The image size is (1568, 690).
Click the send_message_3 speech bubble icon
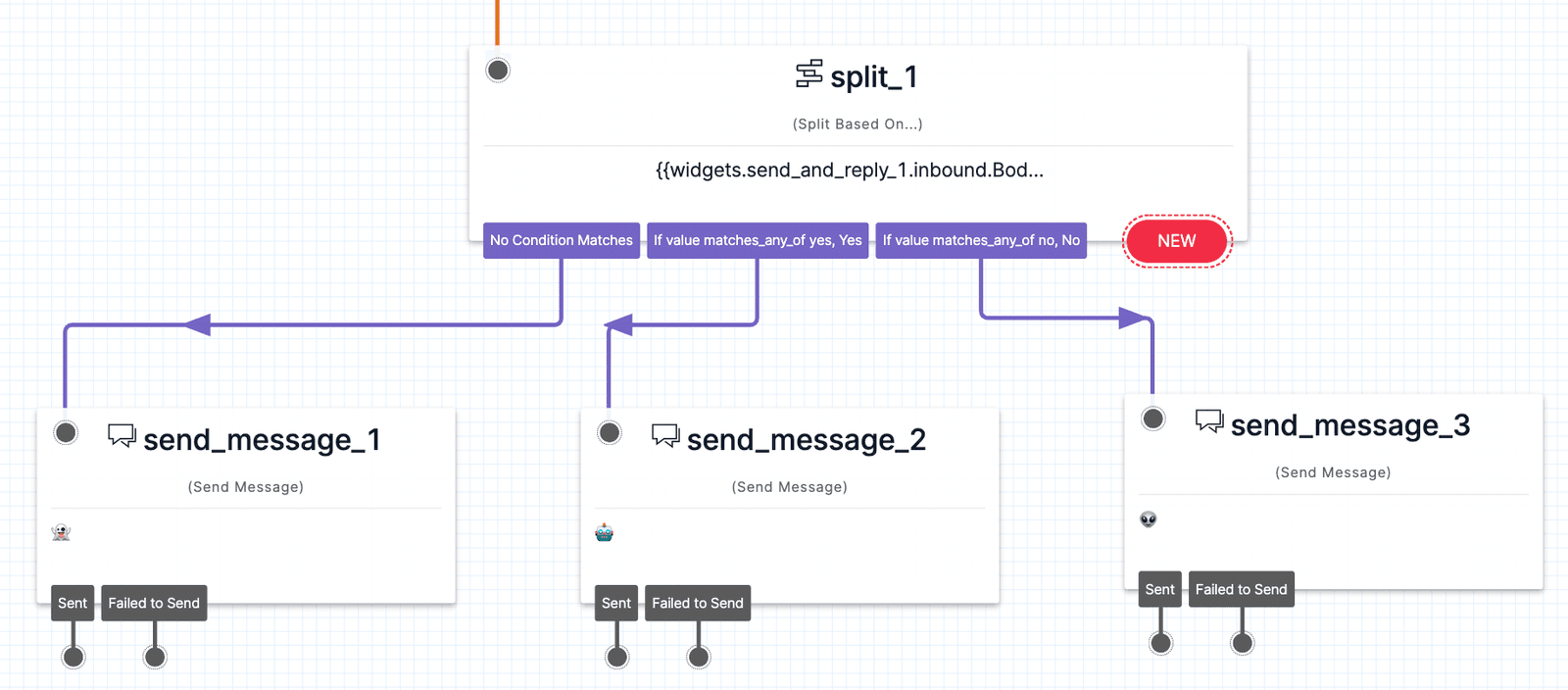[1209, 421]
